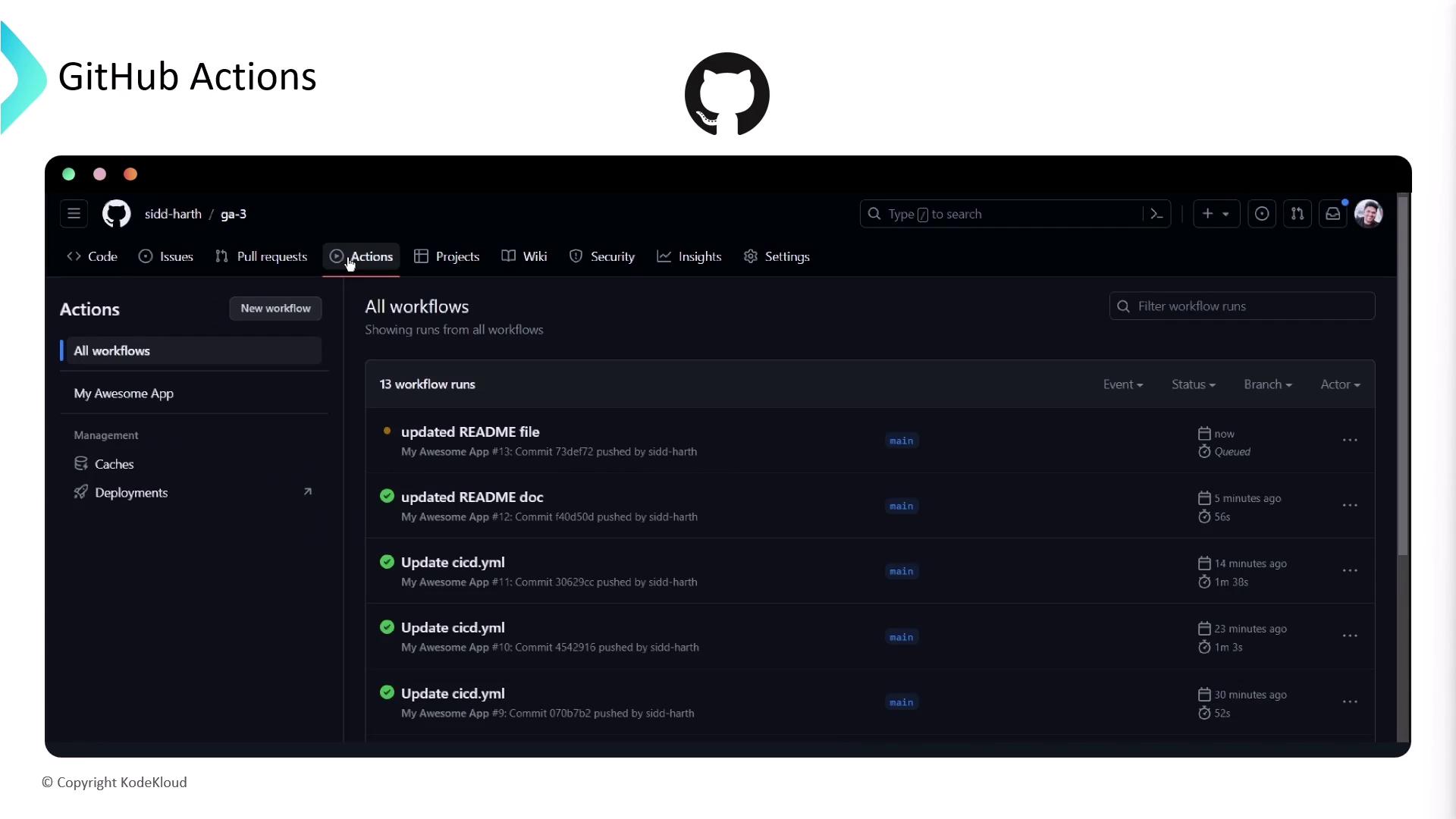Open three-dot menu for updated README doc run

pos(1350,506)
